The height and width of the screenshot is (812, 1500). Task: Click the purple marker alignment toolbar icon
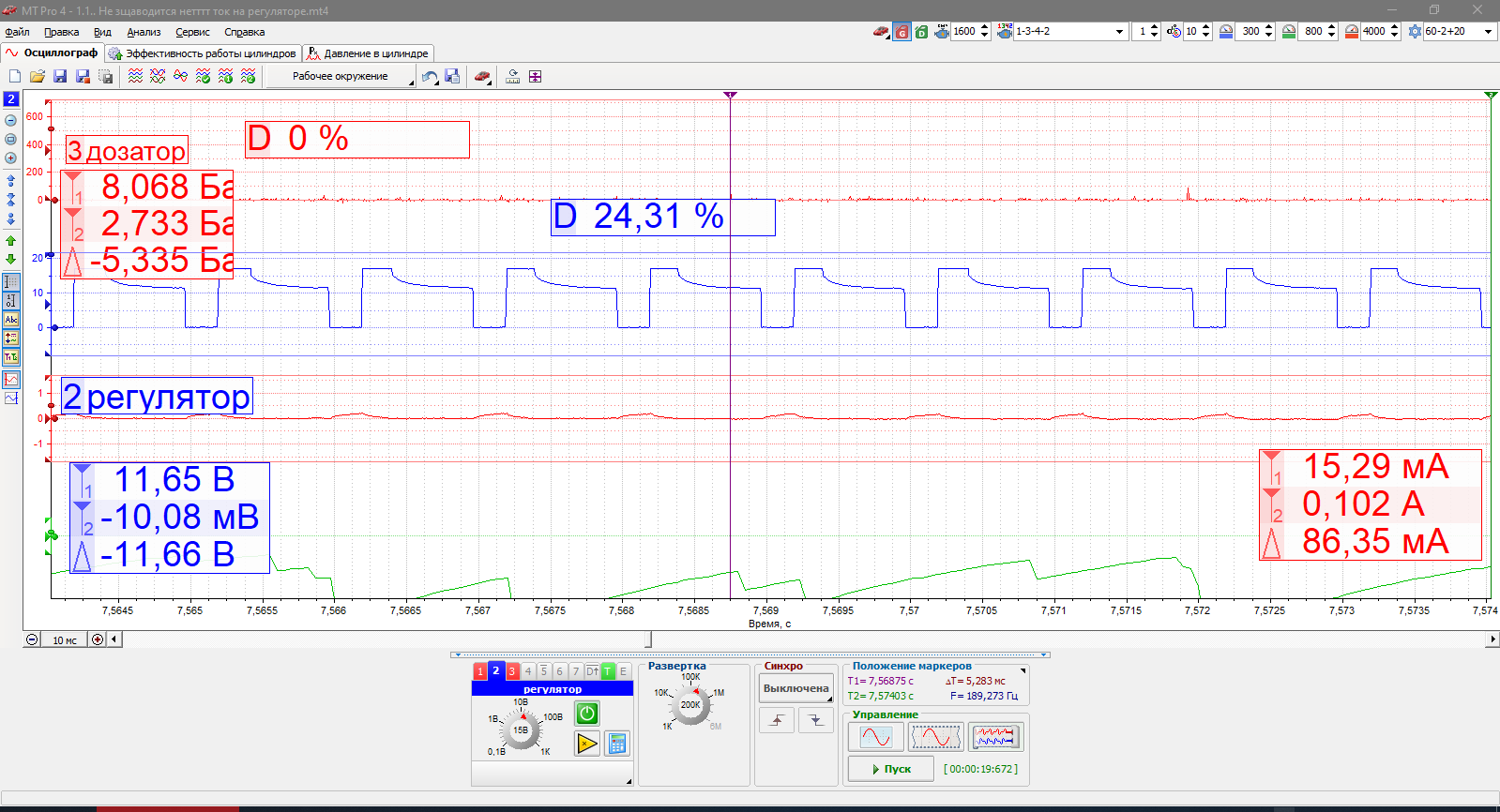(535, 76)
